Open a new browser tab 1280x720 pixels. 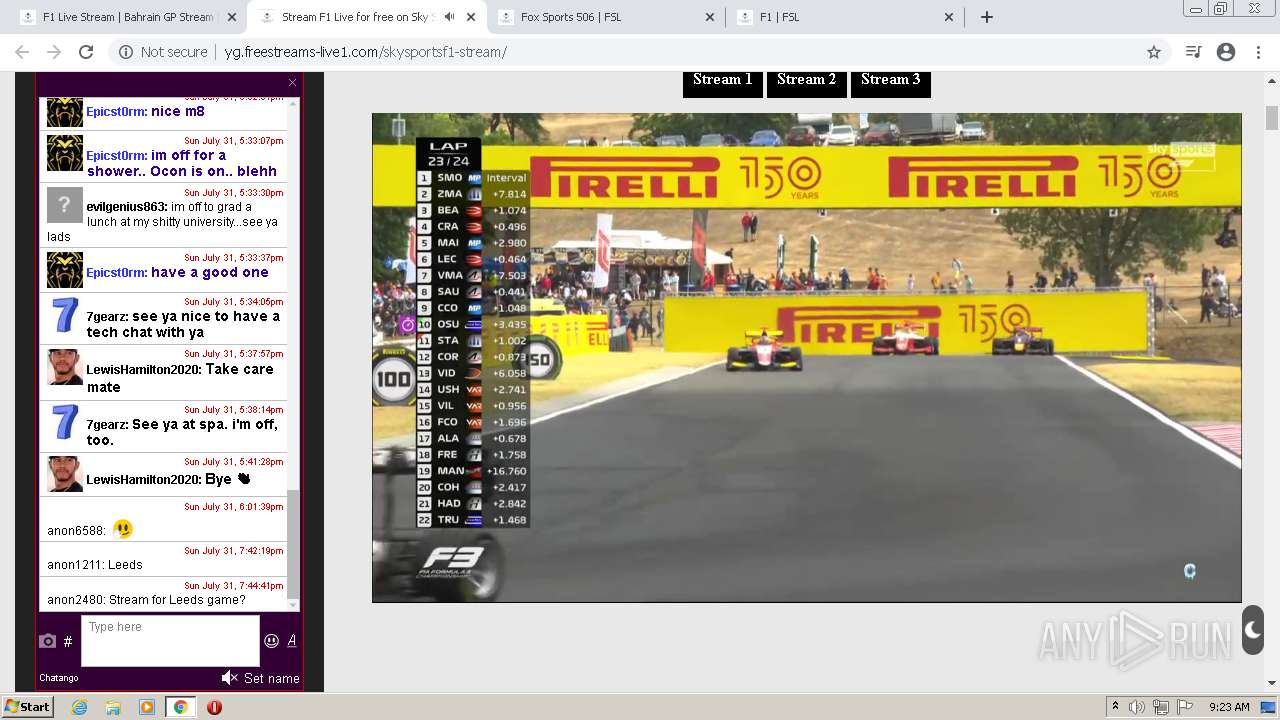point(987,17)
